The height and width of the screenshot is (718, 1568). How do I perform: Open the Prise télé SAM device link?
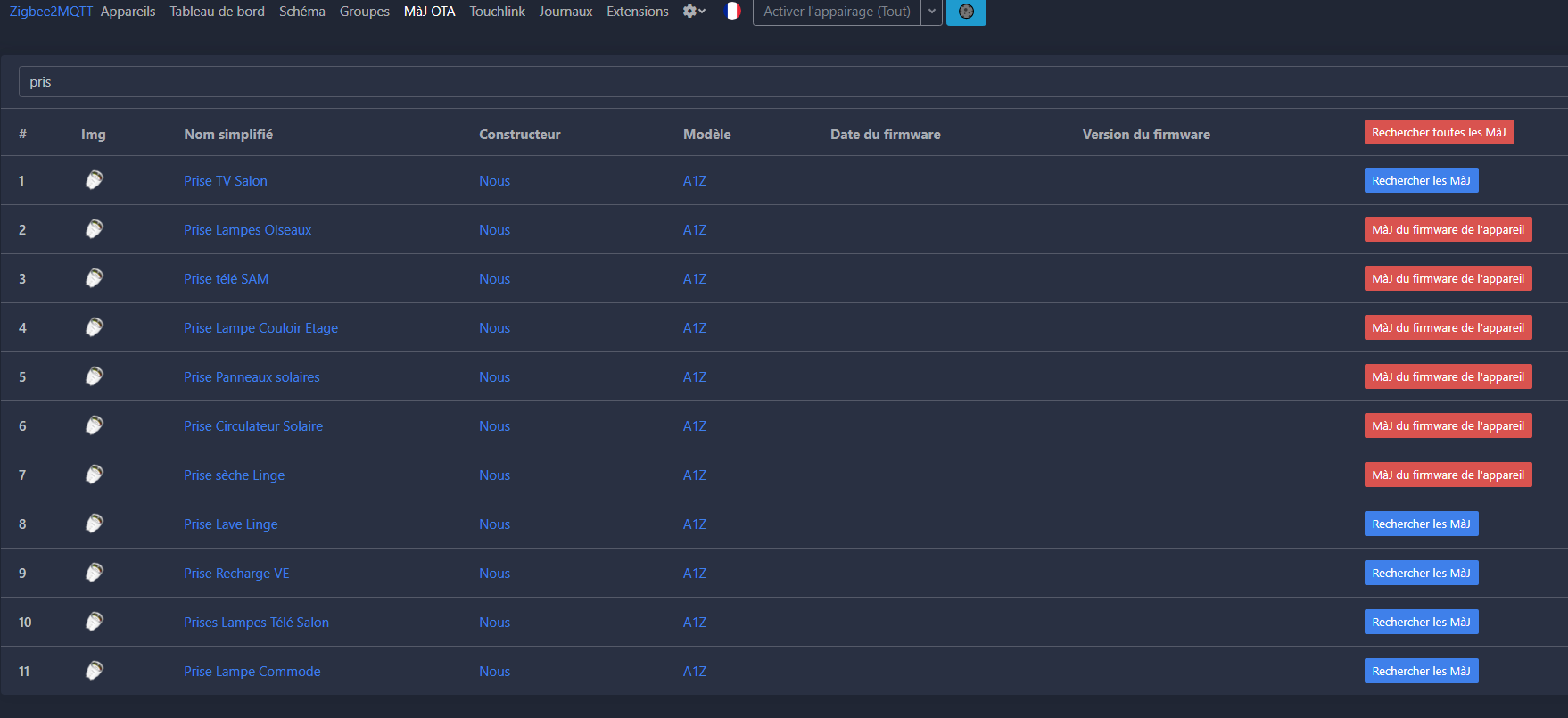[226, 278]
